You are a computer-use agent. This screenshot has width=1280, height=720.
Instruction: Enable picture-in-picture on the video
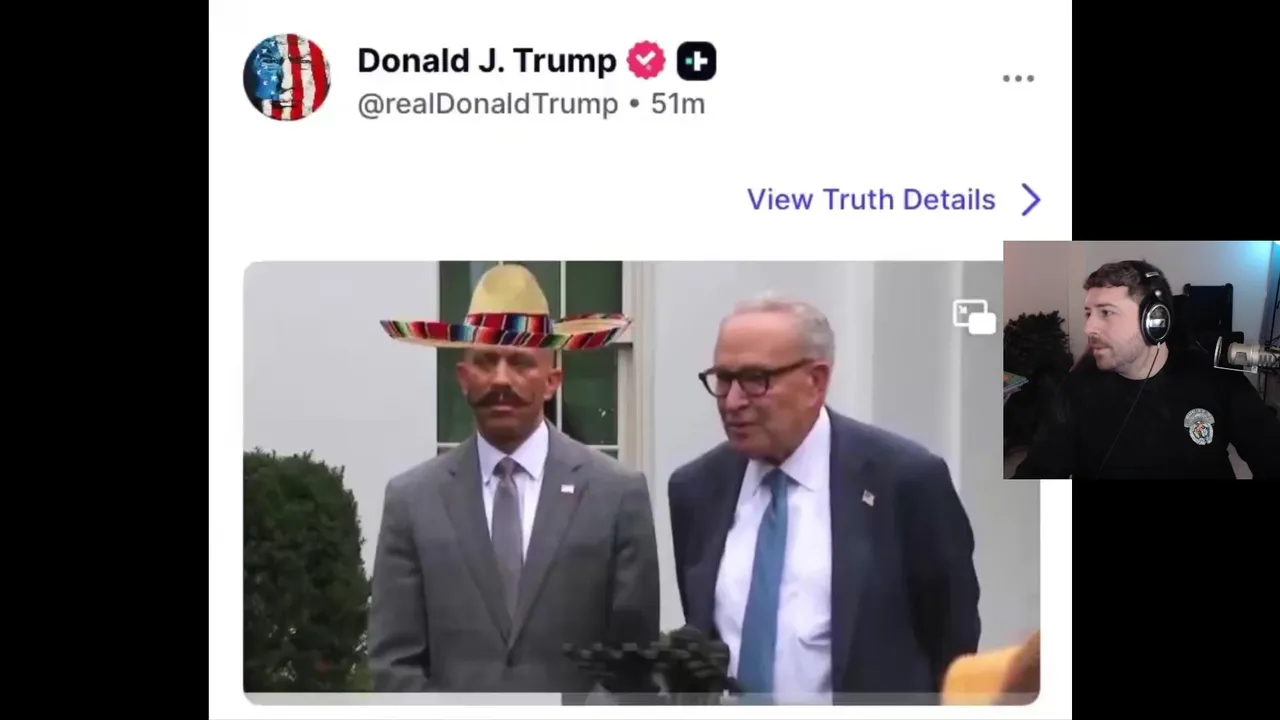click(974, 317)
